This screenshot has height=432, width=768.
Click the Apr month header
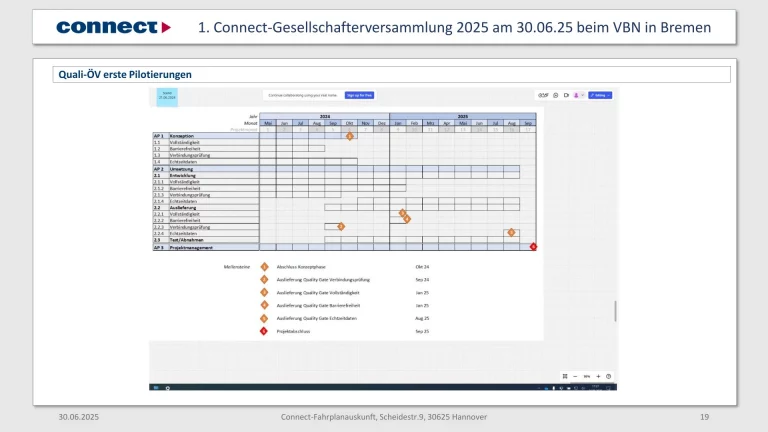(x=447, y=123)
